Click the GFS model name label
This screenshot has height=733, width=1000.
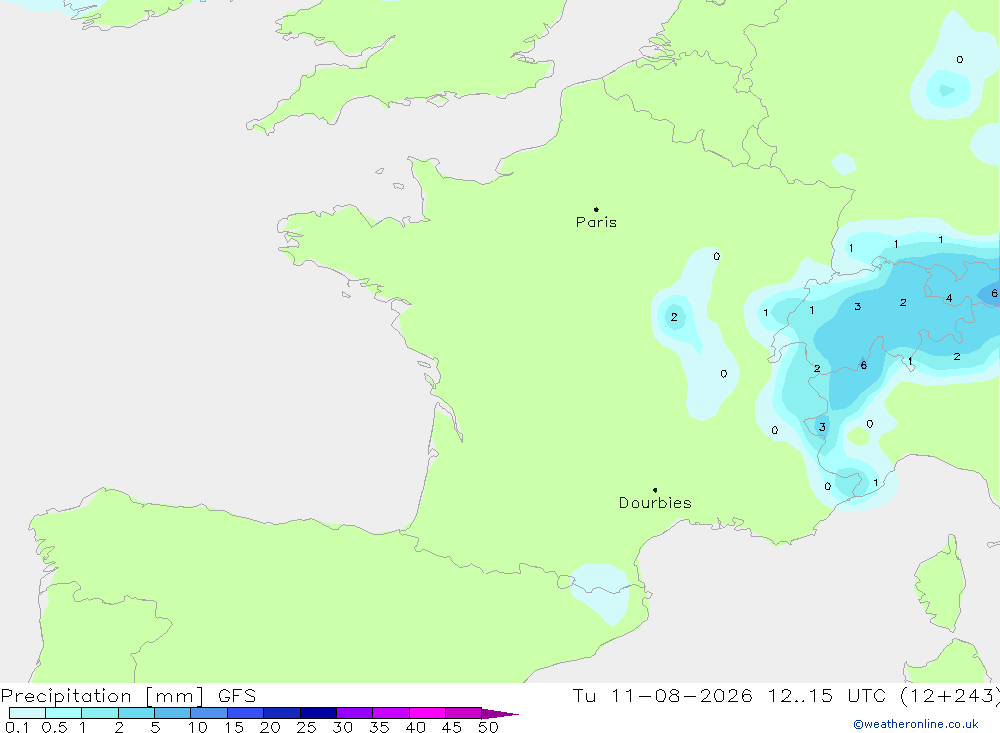point(237,696)
